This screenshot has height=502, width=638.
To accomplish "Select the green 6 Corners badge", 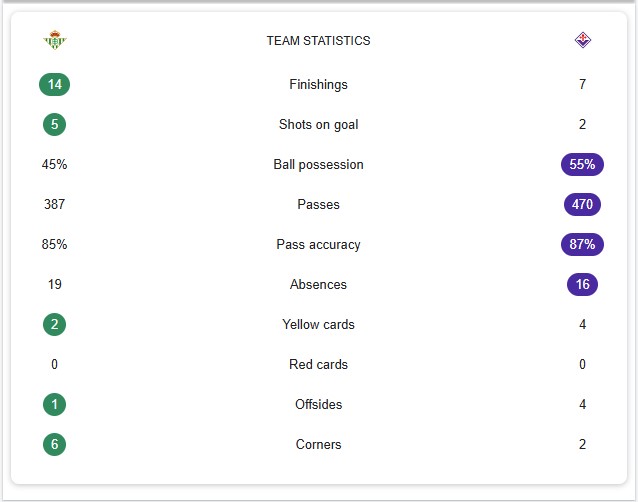I will pos(55,444).
